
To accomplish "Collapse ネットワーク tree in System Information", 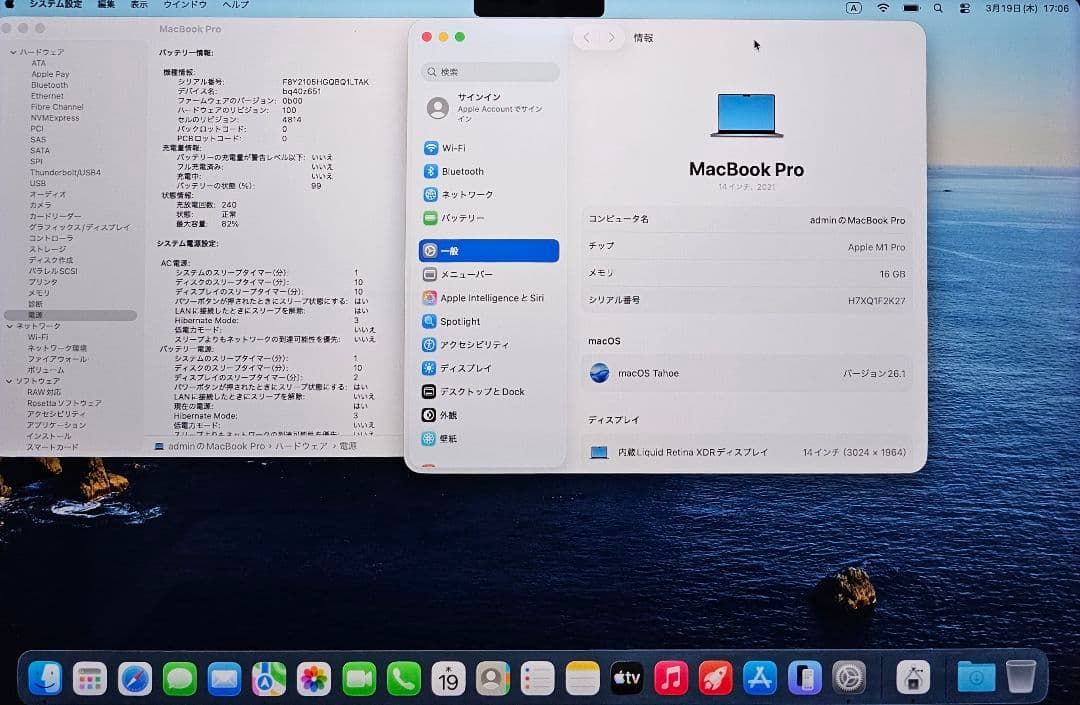I will (10, 326).
